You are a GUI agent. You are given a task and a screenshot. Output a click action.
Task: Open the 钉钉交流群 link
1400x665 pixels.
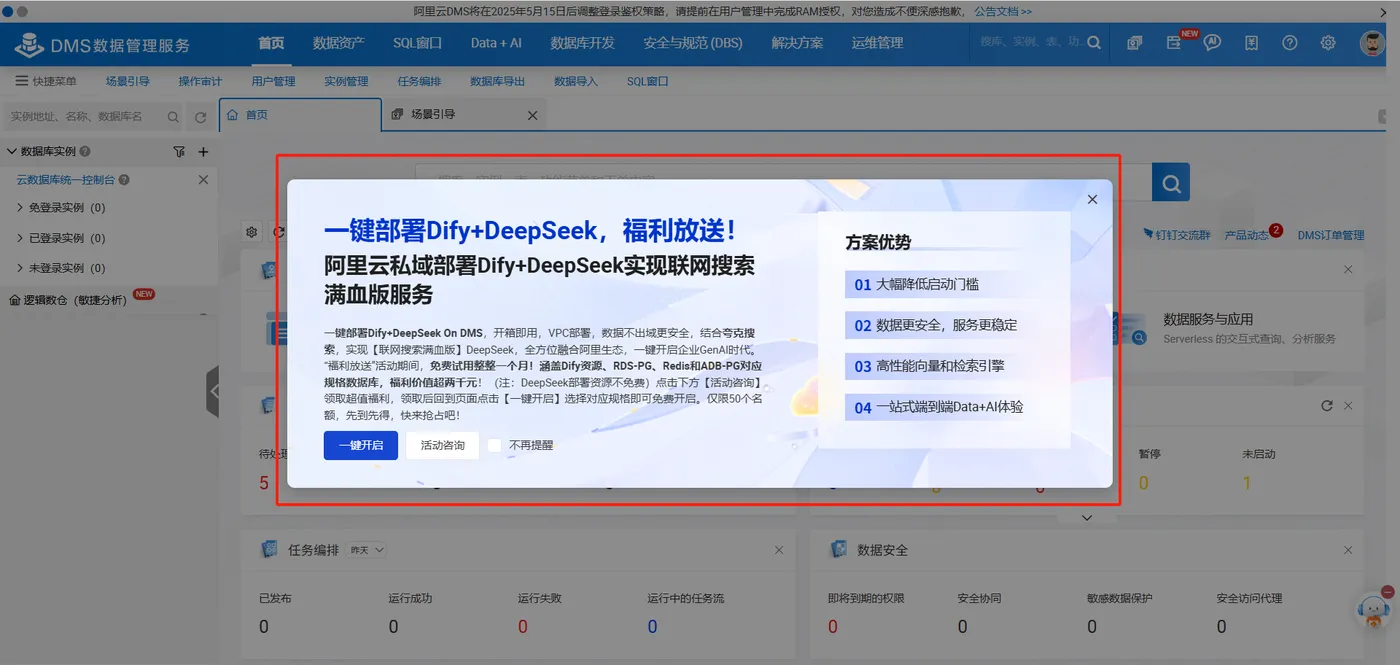coord(1175,235)
